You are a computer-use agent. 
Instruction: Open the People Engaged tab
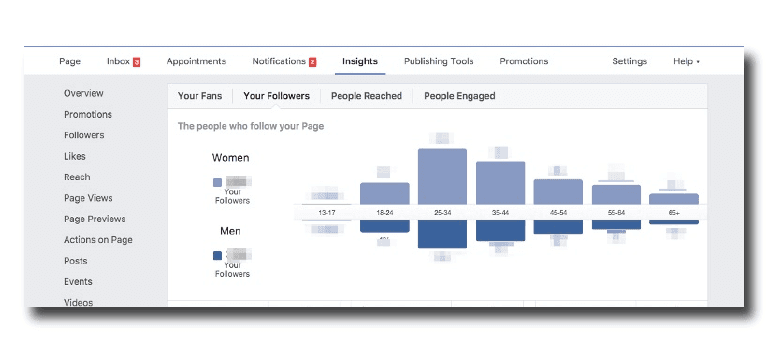(460, 96)
